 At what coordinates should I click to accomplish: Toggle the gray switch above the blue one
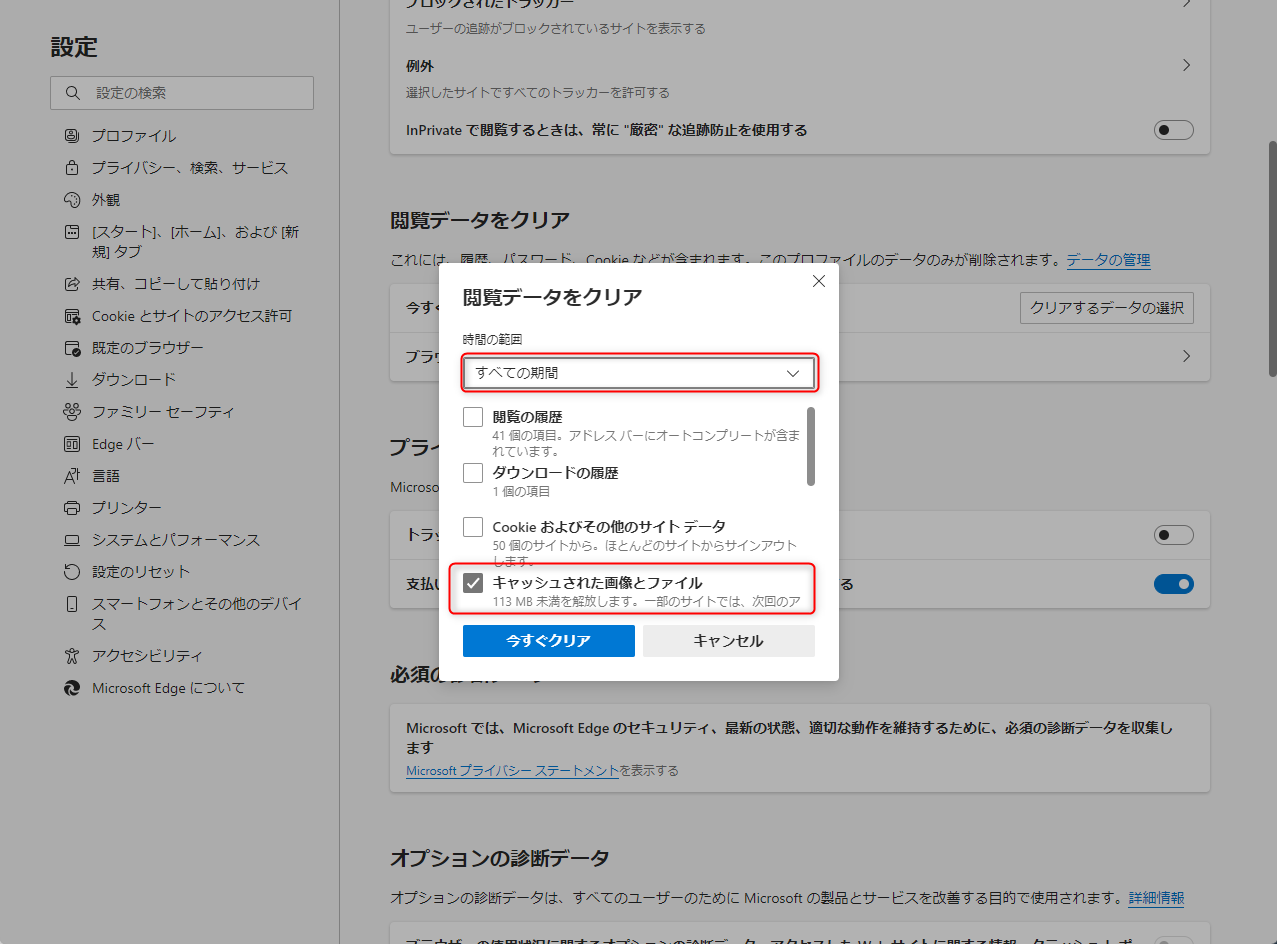[x=1174, y=535]
